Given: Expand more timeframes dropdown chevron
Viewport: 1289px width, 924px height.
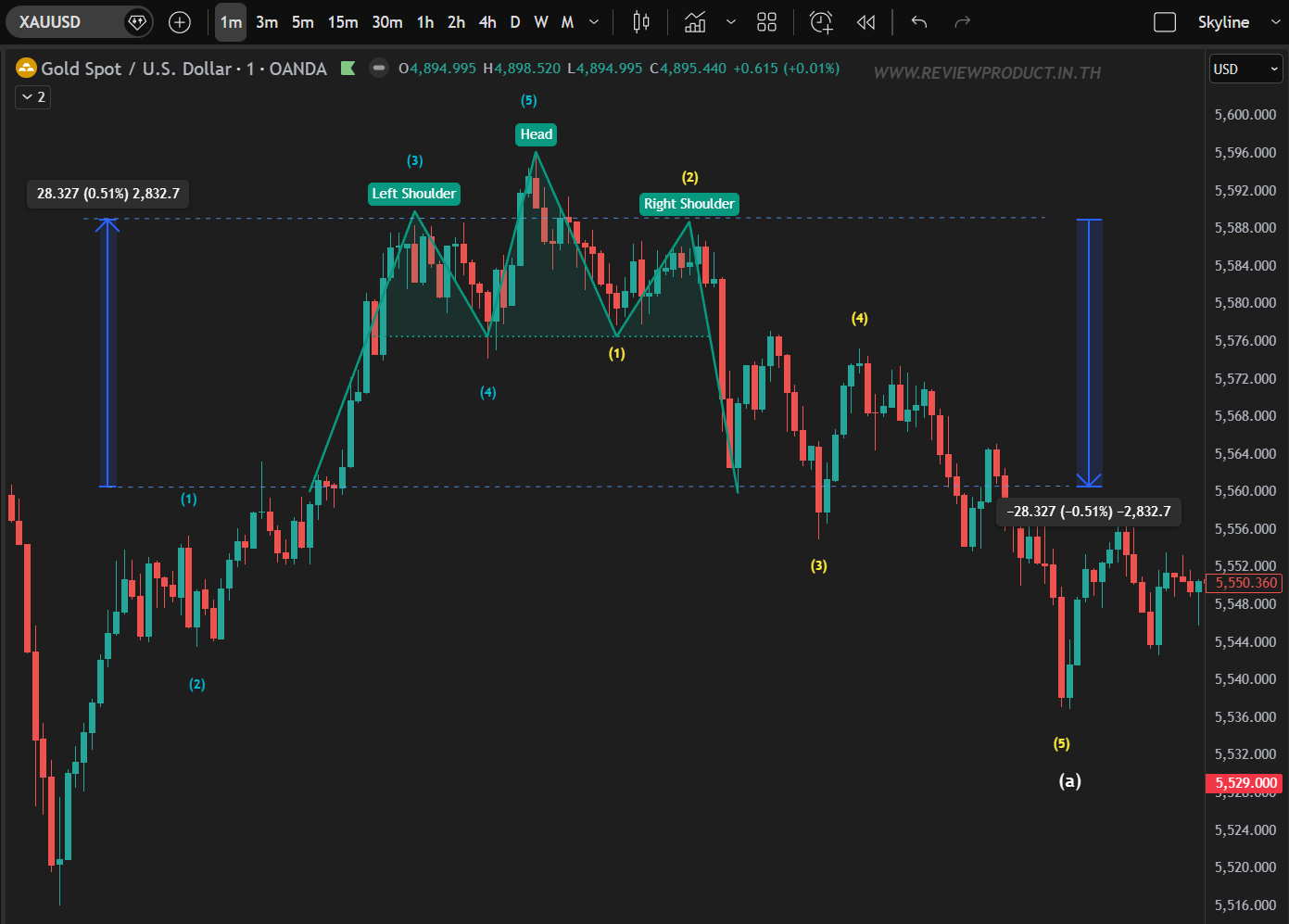Looking at the screenshot, I should pyautogui.click(x=594, y=22).
